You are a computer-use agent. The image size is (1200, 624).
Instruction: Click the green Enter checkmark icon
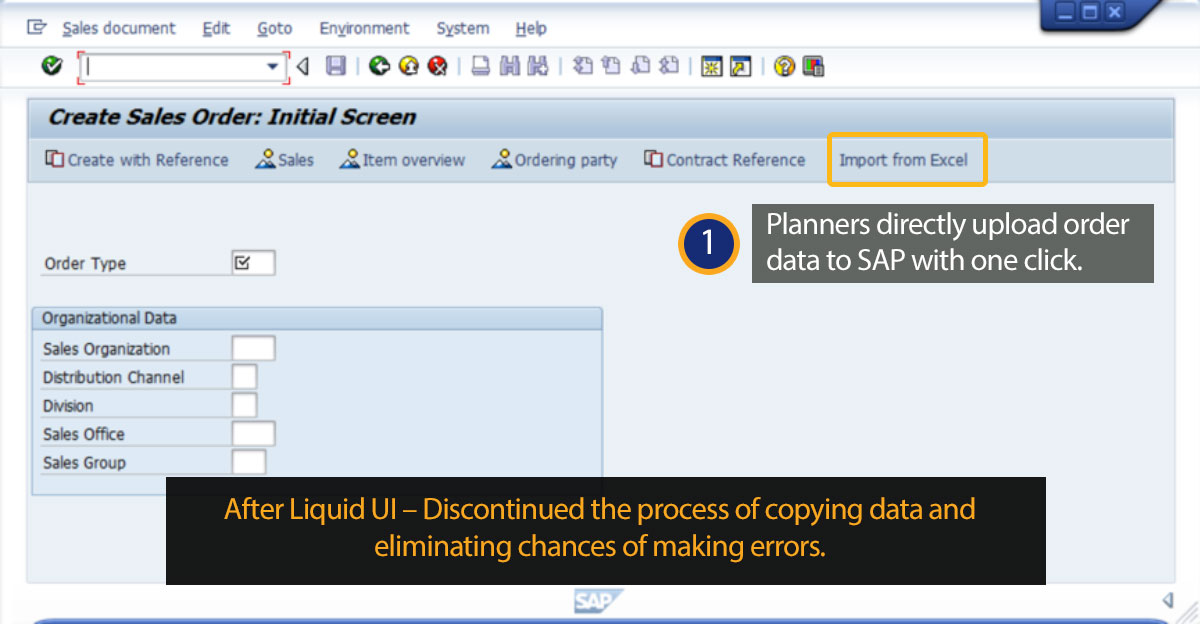coord(51,66)
